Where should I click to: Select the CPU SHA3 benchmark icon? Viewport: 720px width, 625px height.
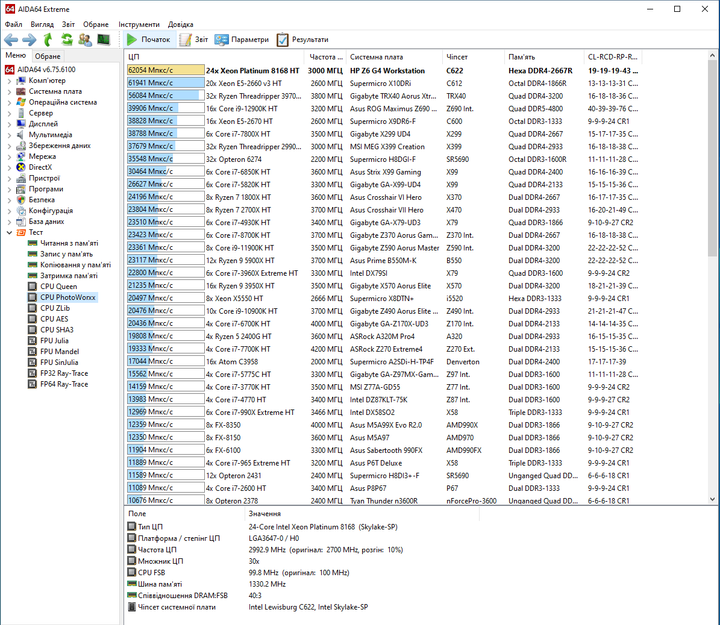(x=32, y=330)
